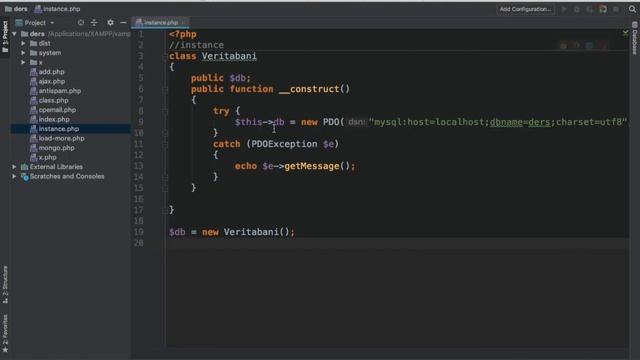Expand External Libraries arrow
Screen dimensions: 640x360
15,167
